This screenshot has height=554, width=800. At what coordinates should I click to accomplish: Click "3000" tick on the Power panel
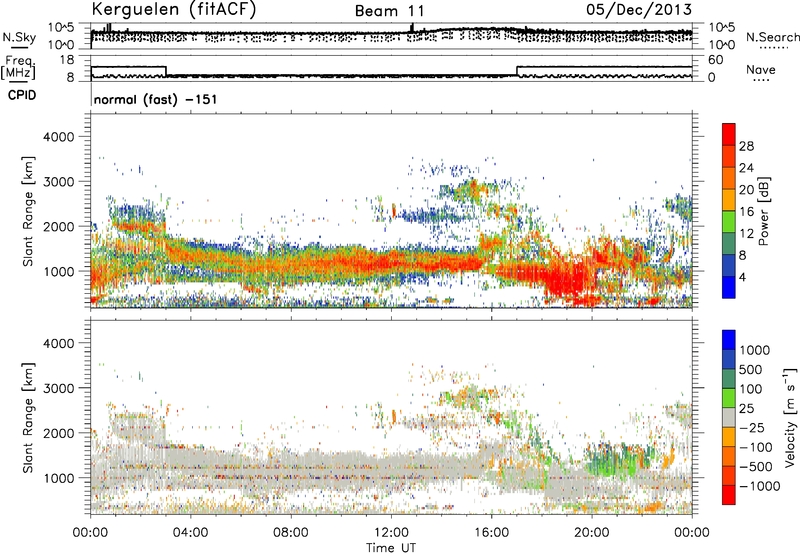(58, 182)
